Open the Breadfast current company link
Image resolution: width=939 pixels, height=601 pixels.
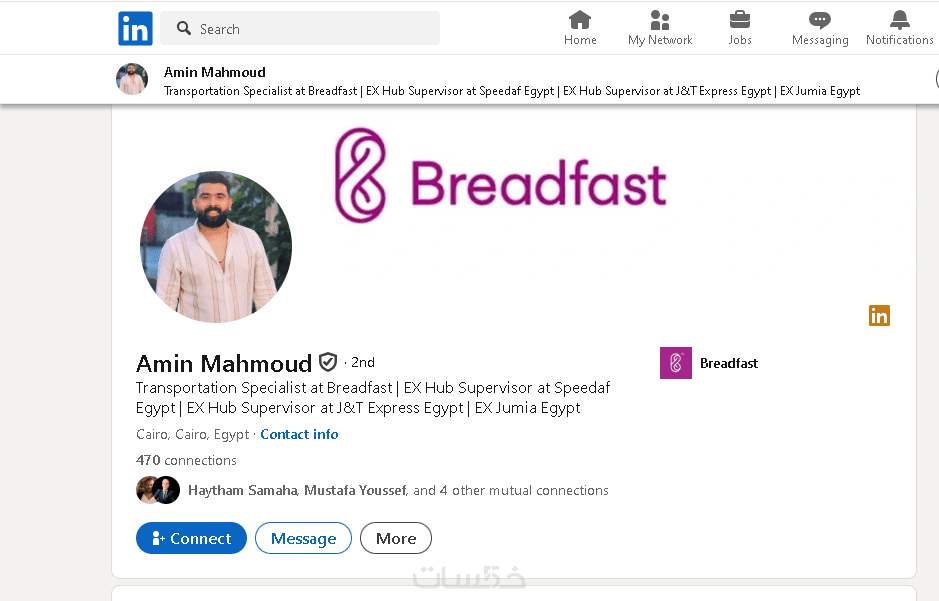tap(729, 363)
